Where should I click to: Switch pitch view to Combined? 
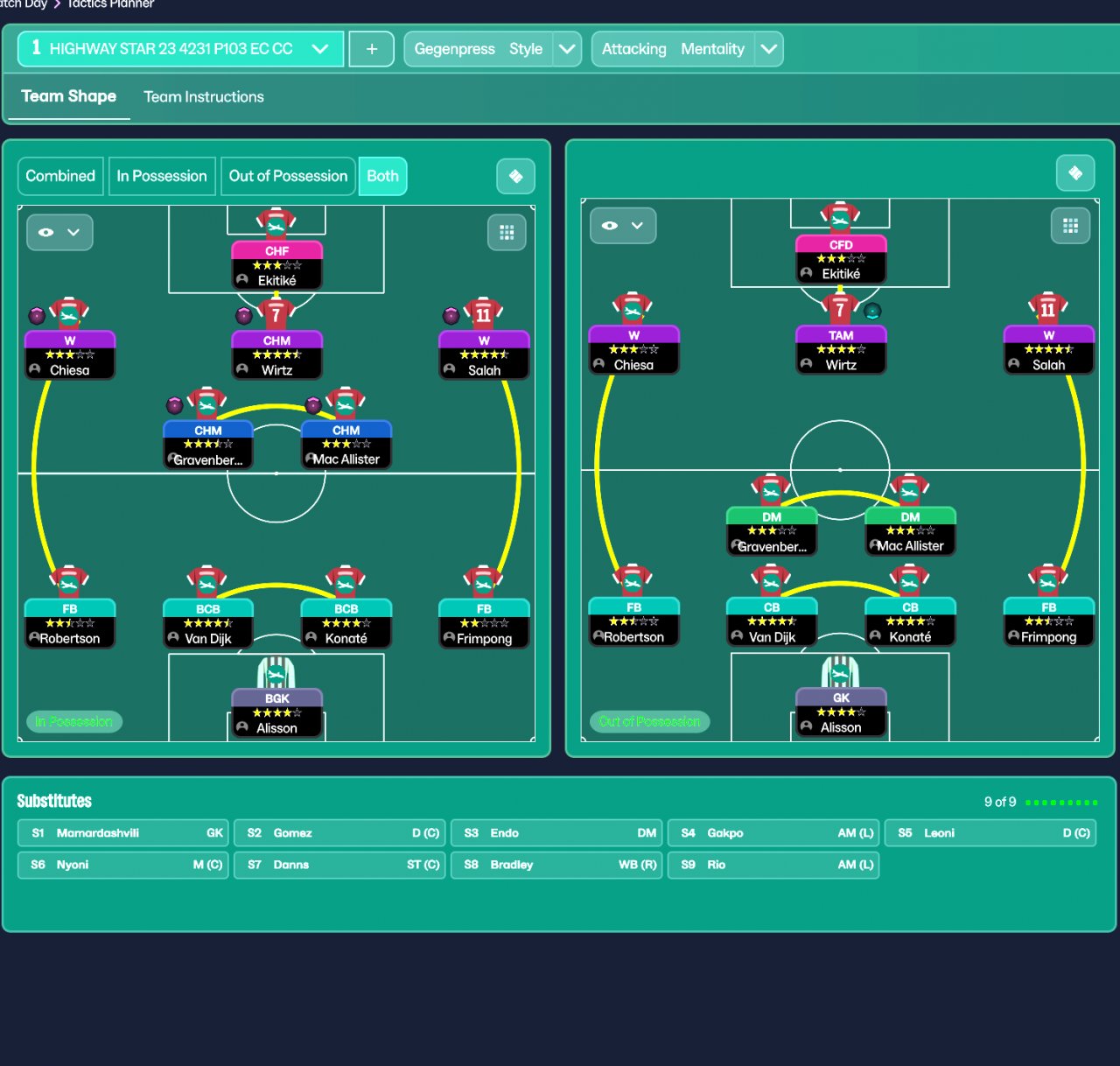(x=60, y=176)
